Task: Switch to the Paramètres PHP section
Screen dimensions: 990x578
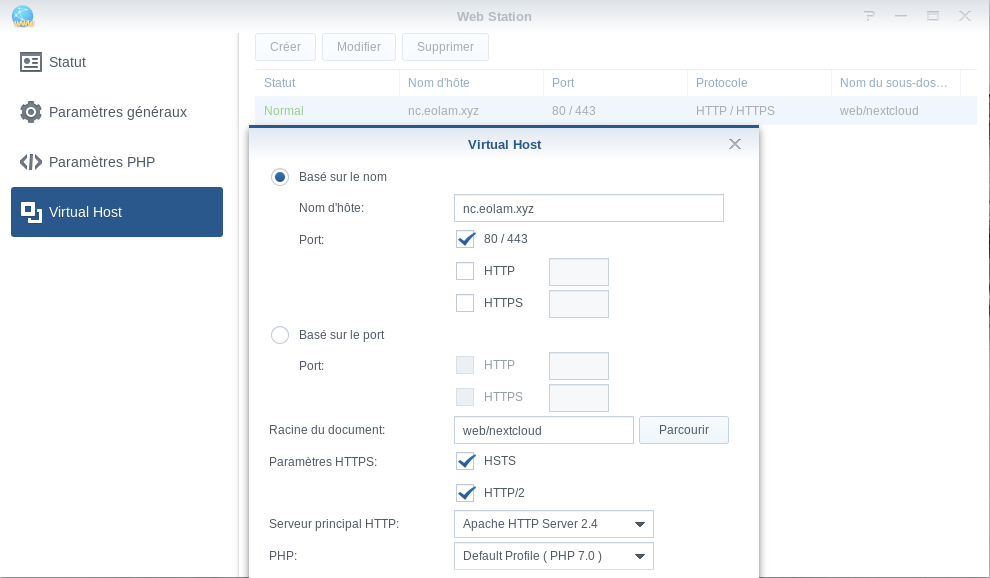Action: pyautogui.click(x=101, y=162)
